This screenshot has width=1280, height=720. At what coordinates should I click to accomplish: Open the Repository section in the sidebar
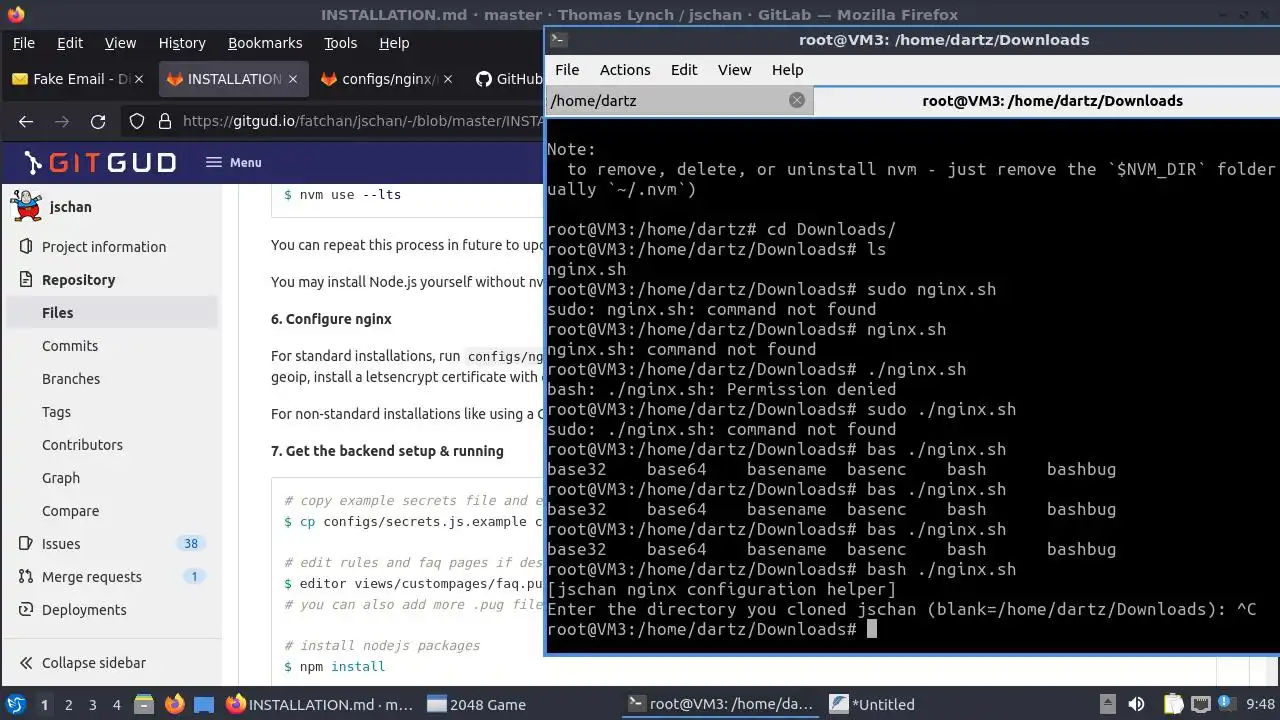coord(78,280)
